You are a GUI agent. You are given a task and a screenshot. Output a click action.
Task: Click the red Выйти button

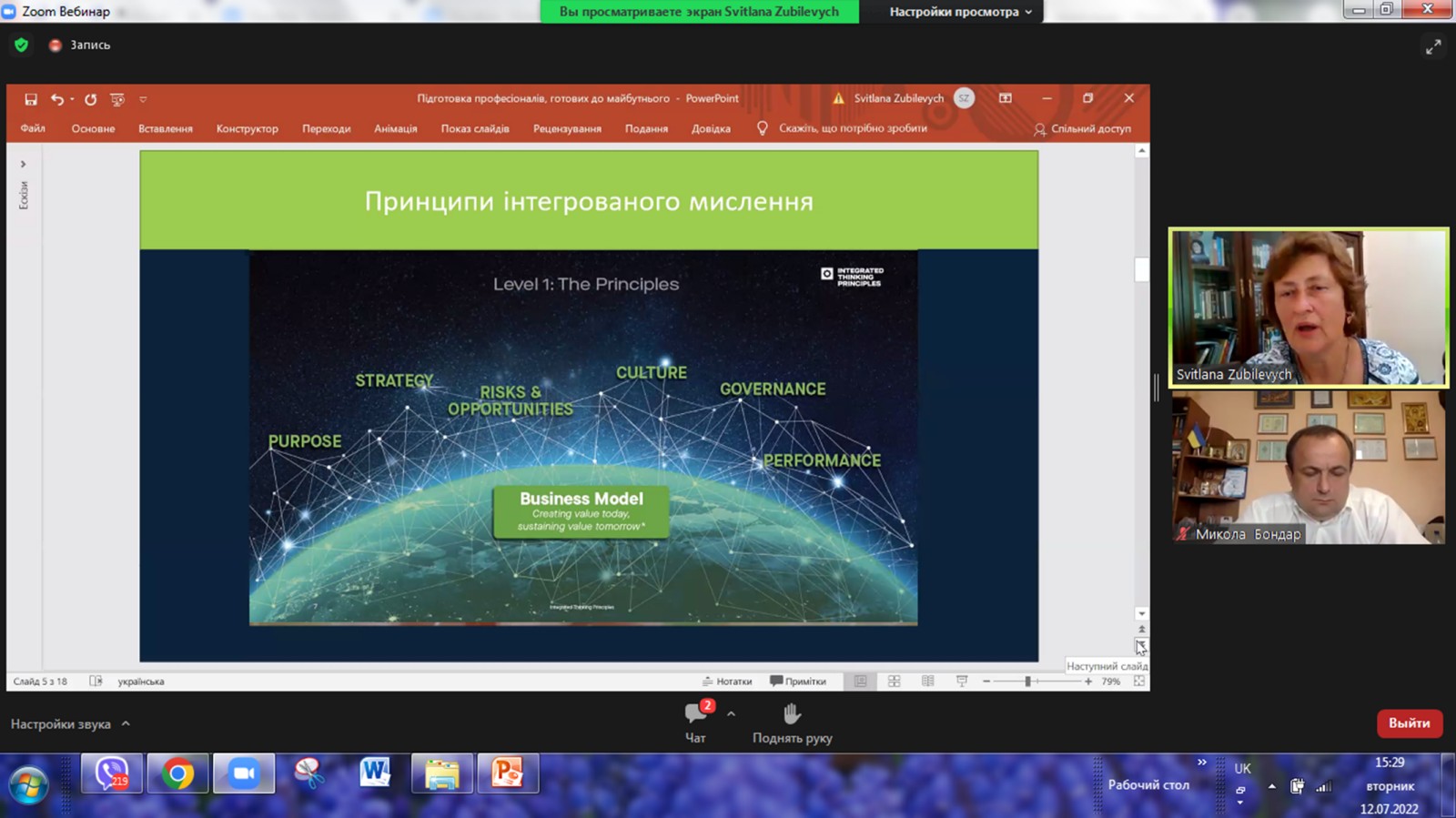point(1409,723)
